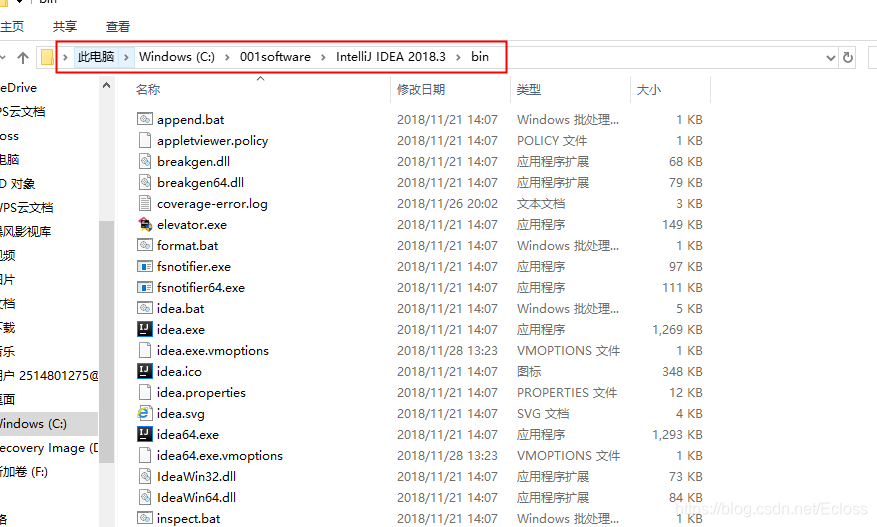
Task: Refresh the folder with the reload icon
Action: pyautogui.click(x=848, y=57)
